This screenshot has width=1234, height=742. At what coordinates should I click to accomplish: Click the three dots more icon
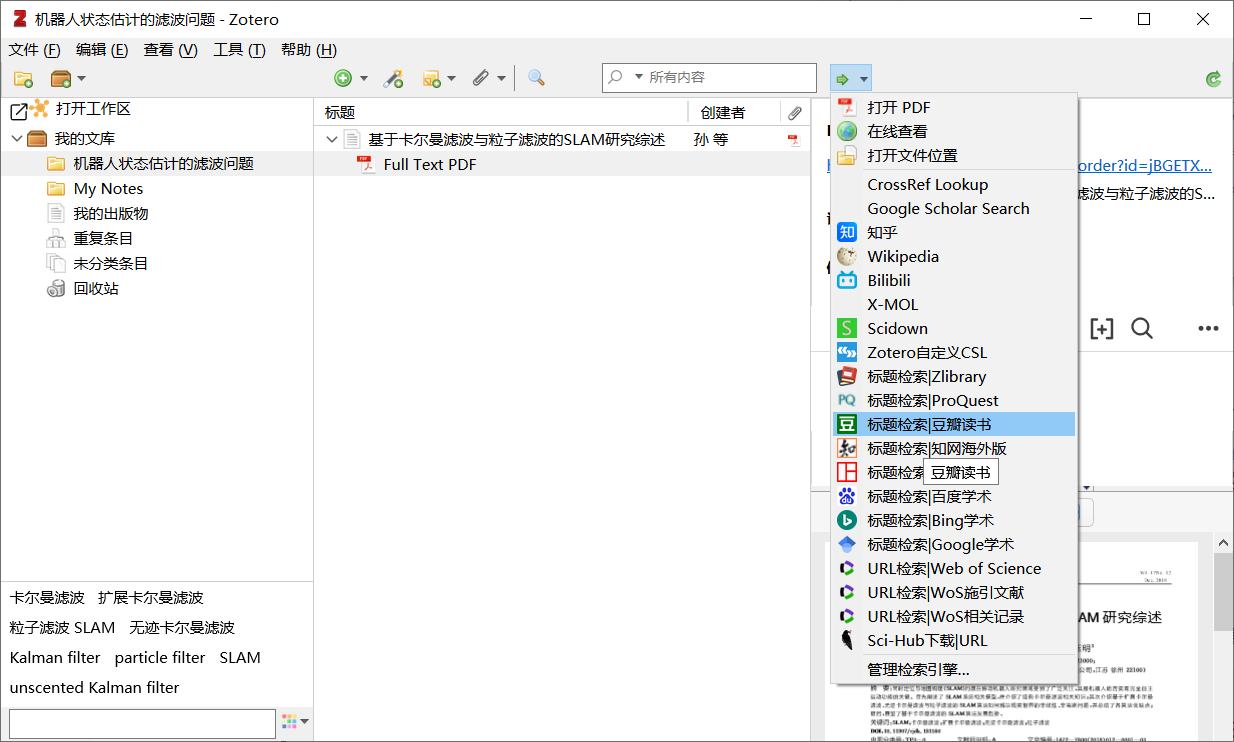1208,328
